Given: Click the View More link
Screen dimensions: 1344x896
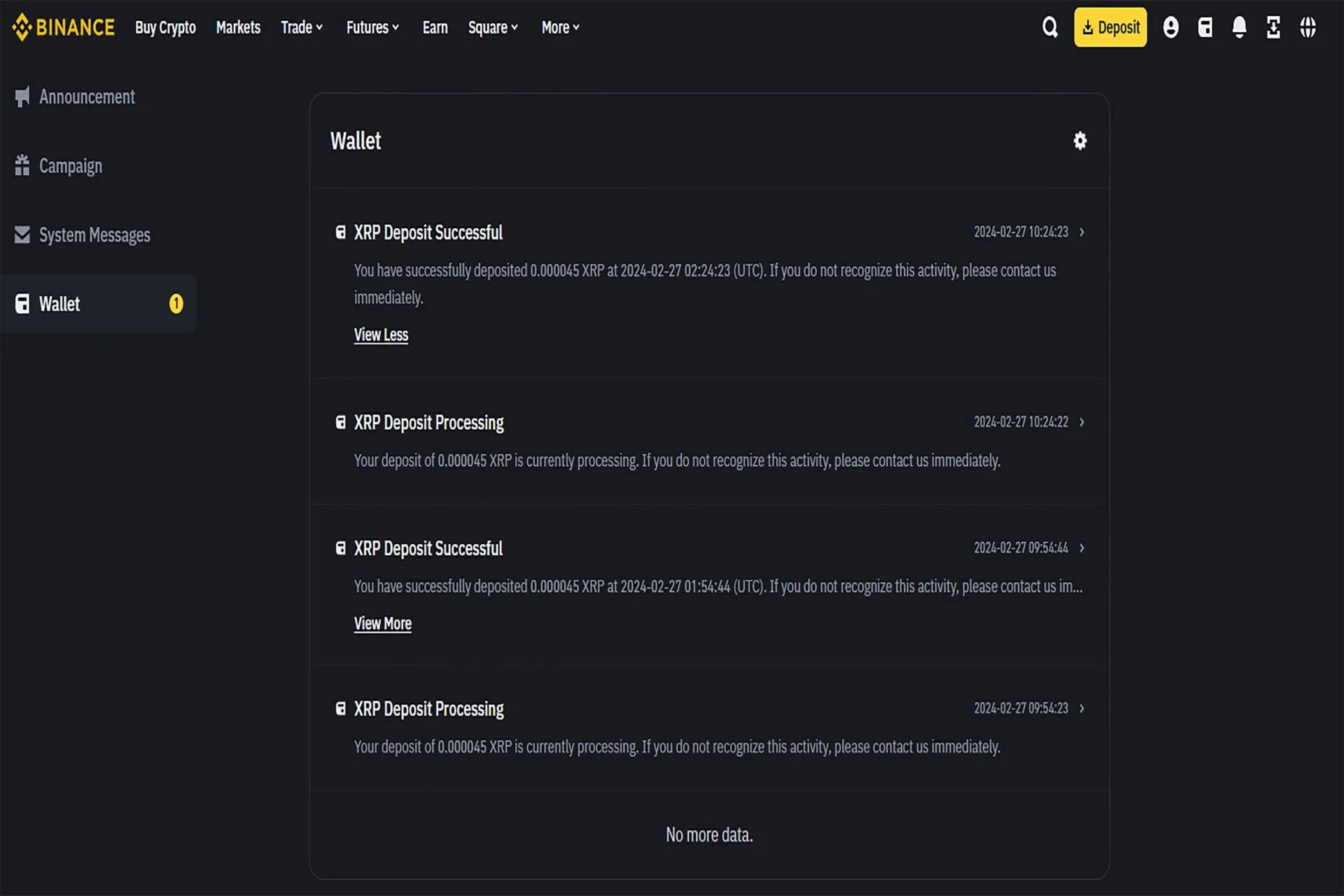Looking at the screenshot, I should point(382,624).
